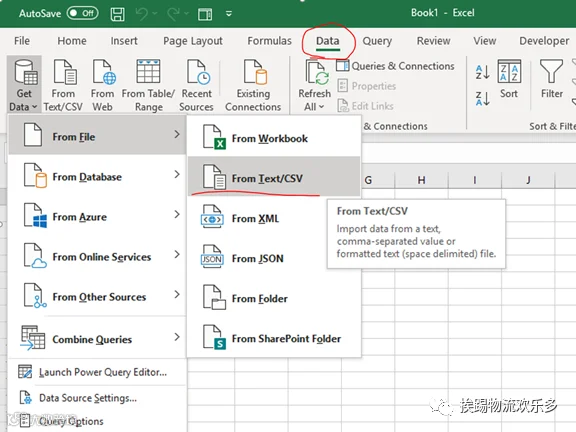This screenshot has height=432, width=576.
Task: Choose From Text/CSV in submenu
Action: [274, 177]
